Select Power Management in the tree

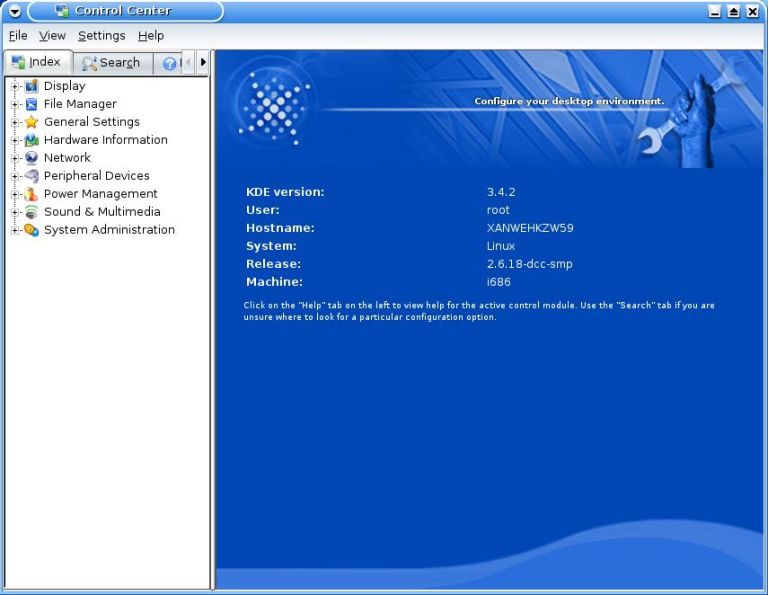tap(100, 194)
